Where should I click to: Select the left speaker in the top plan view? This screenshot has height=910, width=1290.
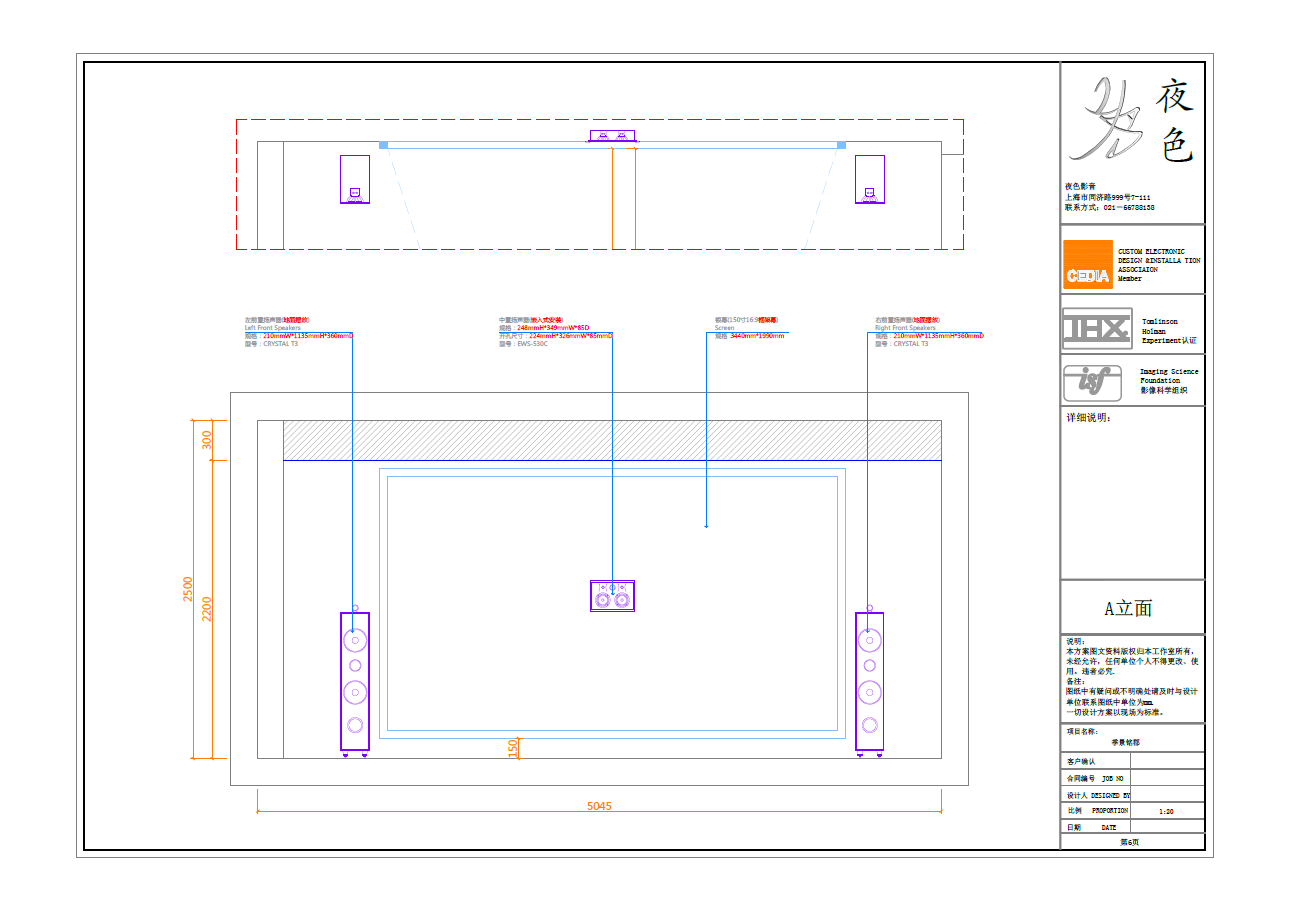coord(354,179)
